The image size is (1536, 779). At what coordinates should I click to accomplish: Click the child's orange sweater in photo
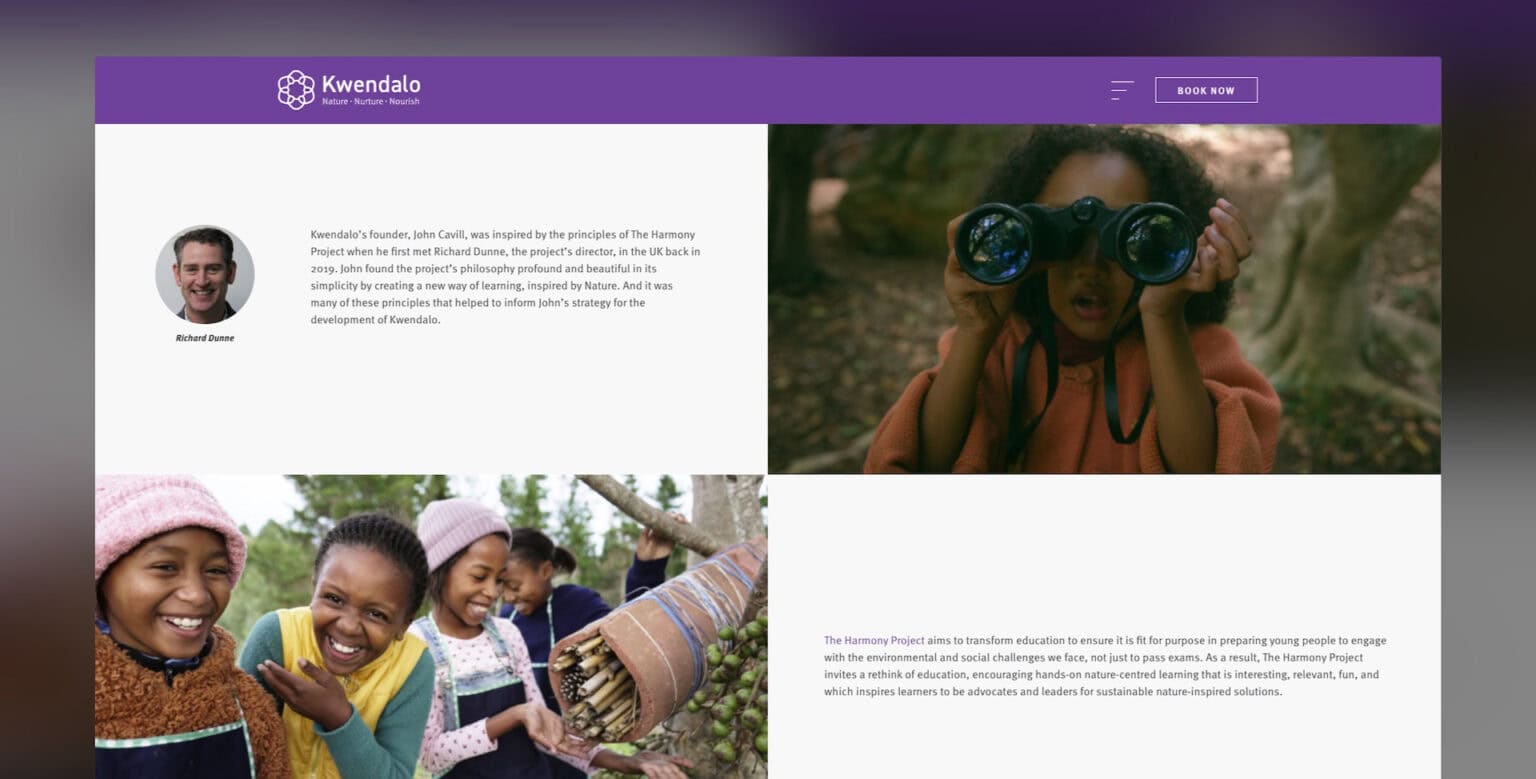[x=1070, y=405]
